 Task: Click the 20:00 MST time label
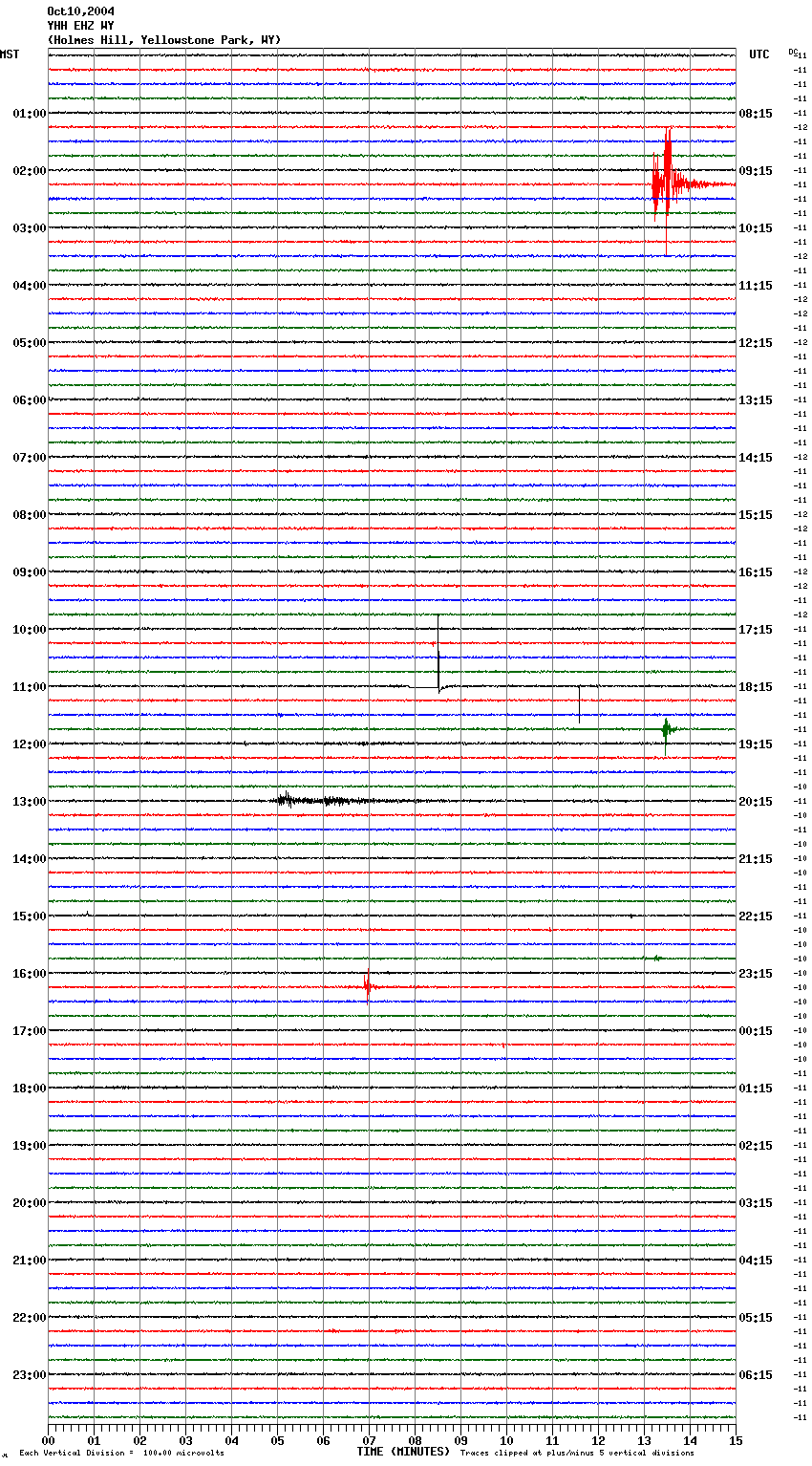(30, 1203)
